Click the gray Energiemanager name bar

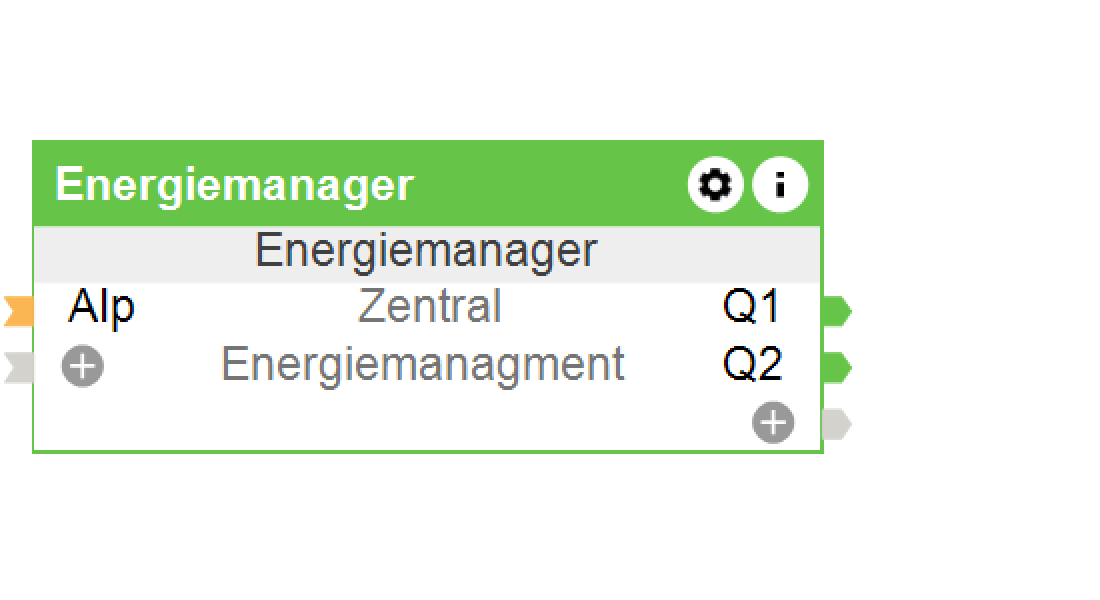coord(426,250)
